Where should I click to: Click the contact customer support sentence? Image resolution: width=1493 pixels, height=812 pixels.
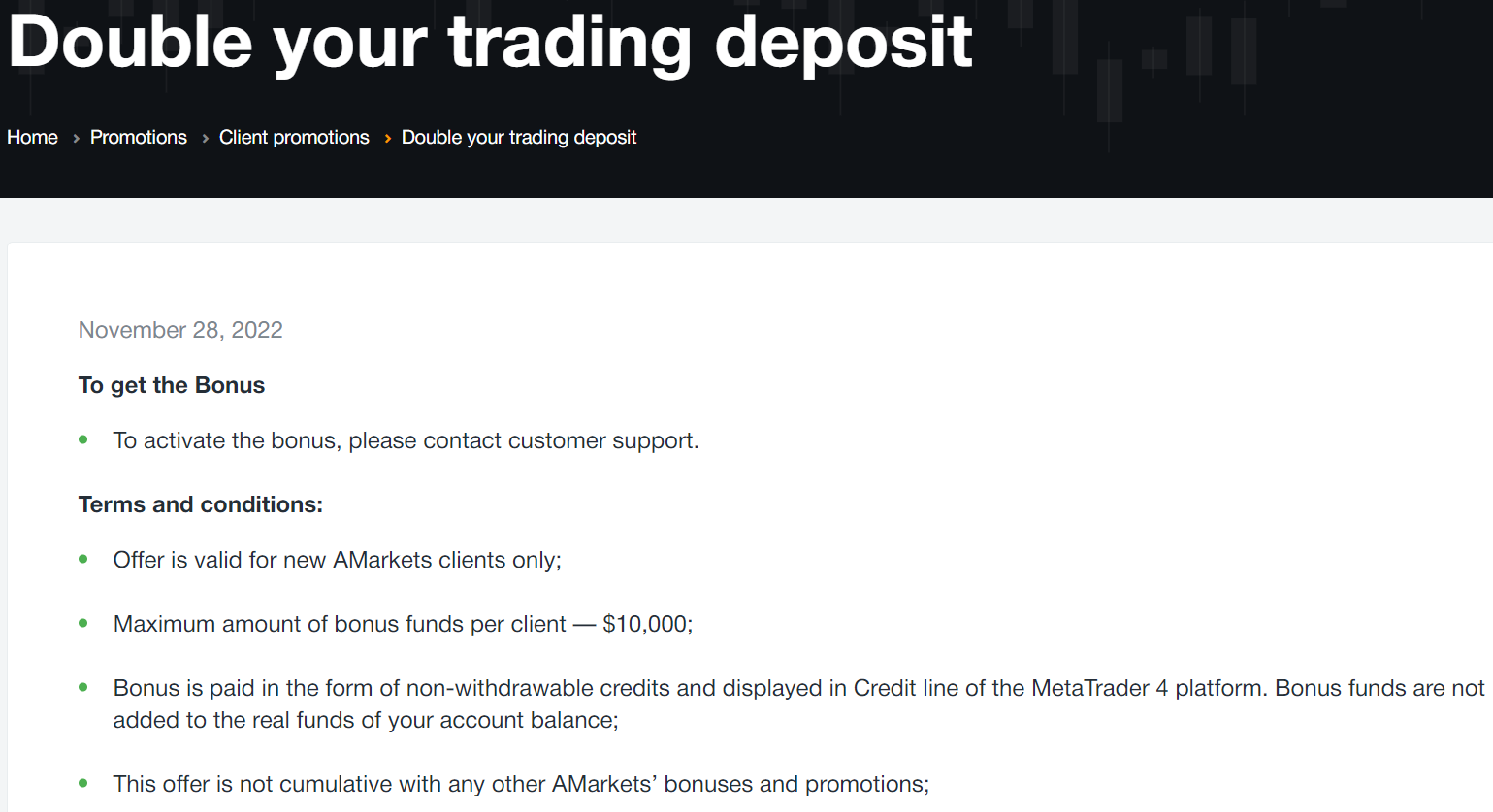tap(406, 440)
